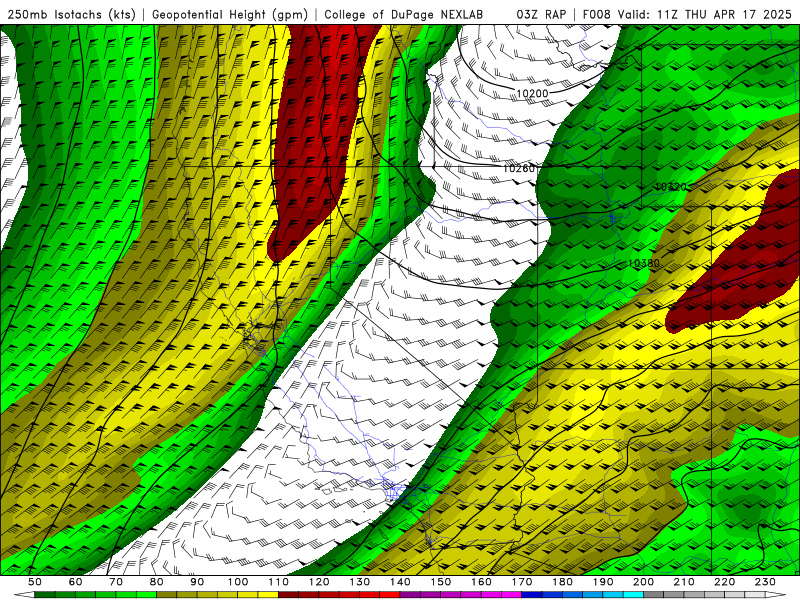The height and width of the screenshot is (600, 800).
Task: Click the 'F008 Valid: 11Z THU APR 17 2025' text
Action: [x=687, y=14]
